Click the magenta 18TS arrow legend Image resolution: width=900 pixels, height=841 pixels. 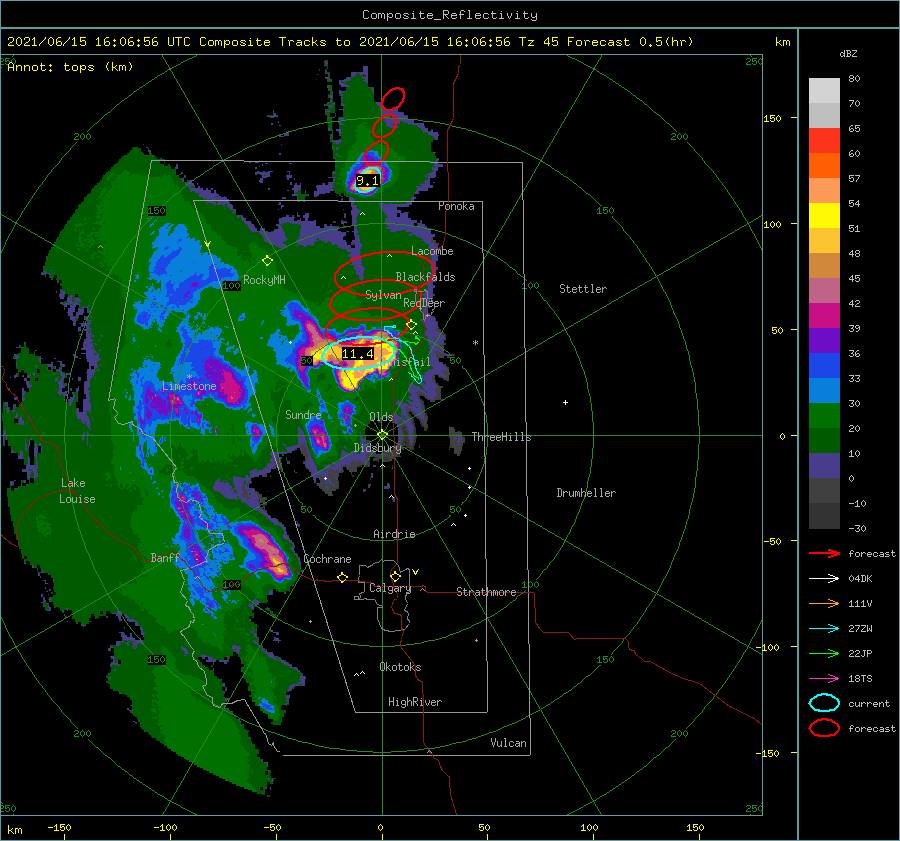coord(824,679)
